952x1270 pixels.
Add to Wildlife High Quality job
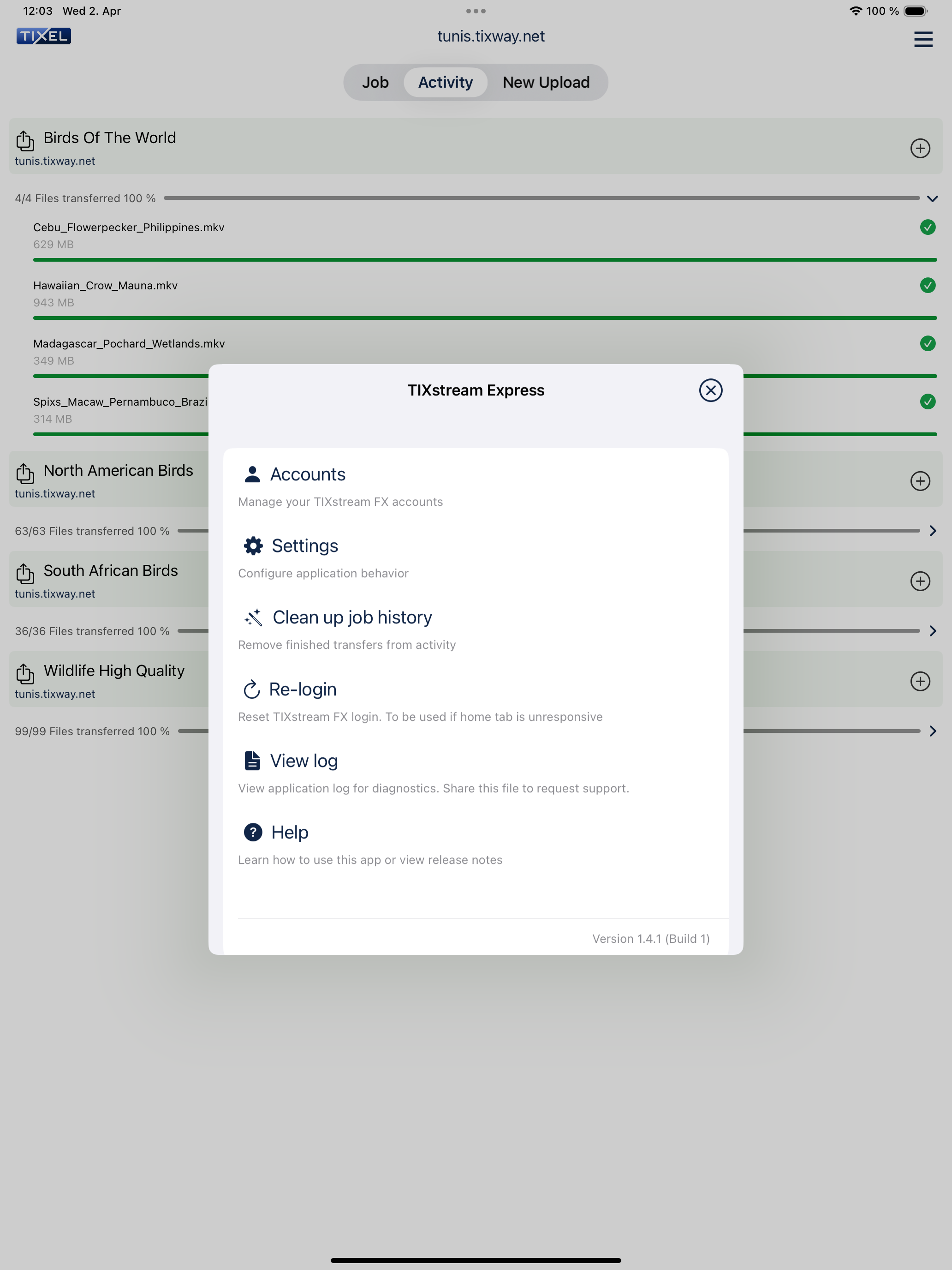click(920, 681)
